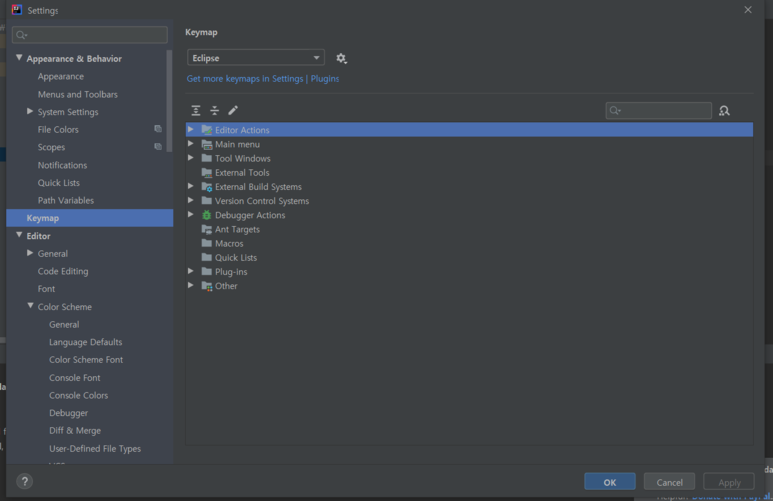Click the Find Actions by Shortcut icon

click(724, 110)
